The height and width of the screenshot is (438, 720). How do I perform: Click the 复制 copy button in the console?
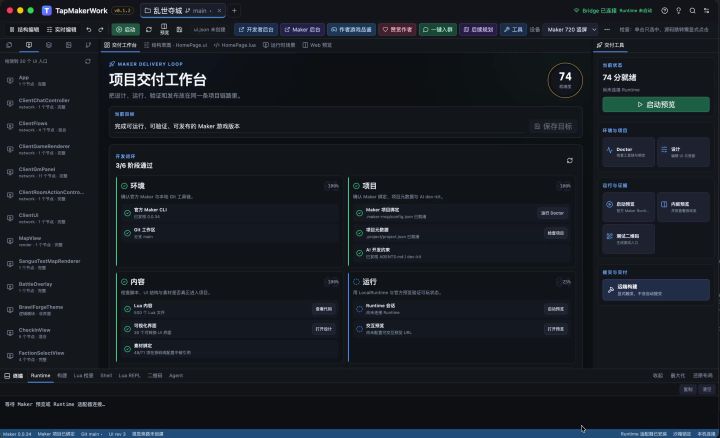pos(688,389)
